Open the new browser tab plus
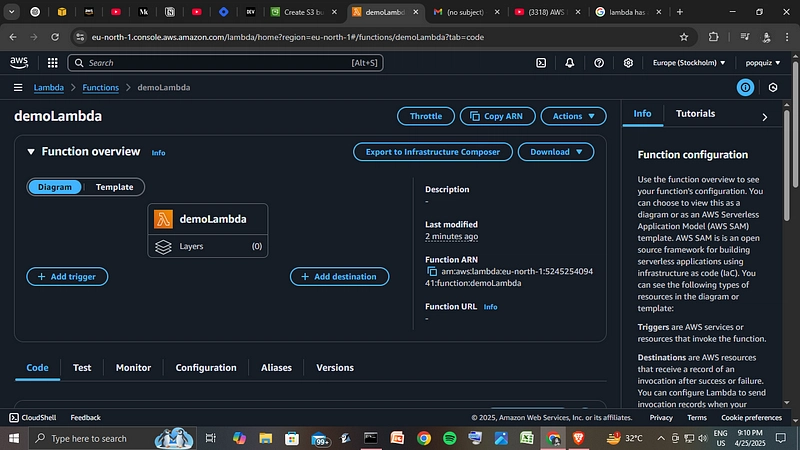The image size is (800, 450). pos(680,12)
